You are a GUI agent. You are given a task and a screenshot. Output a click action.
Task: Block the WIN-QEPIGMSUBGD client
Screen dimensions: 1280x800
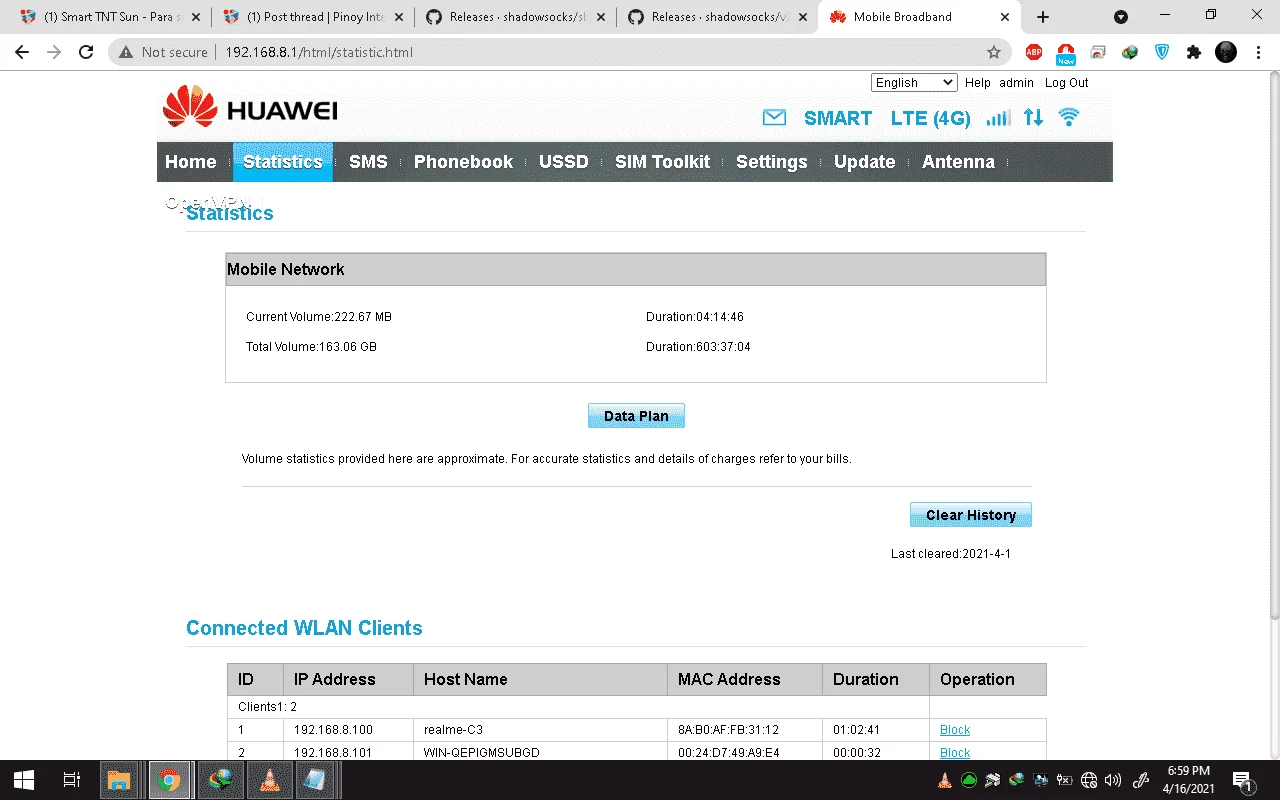(955, 753)
